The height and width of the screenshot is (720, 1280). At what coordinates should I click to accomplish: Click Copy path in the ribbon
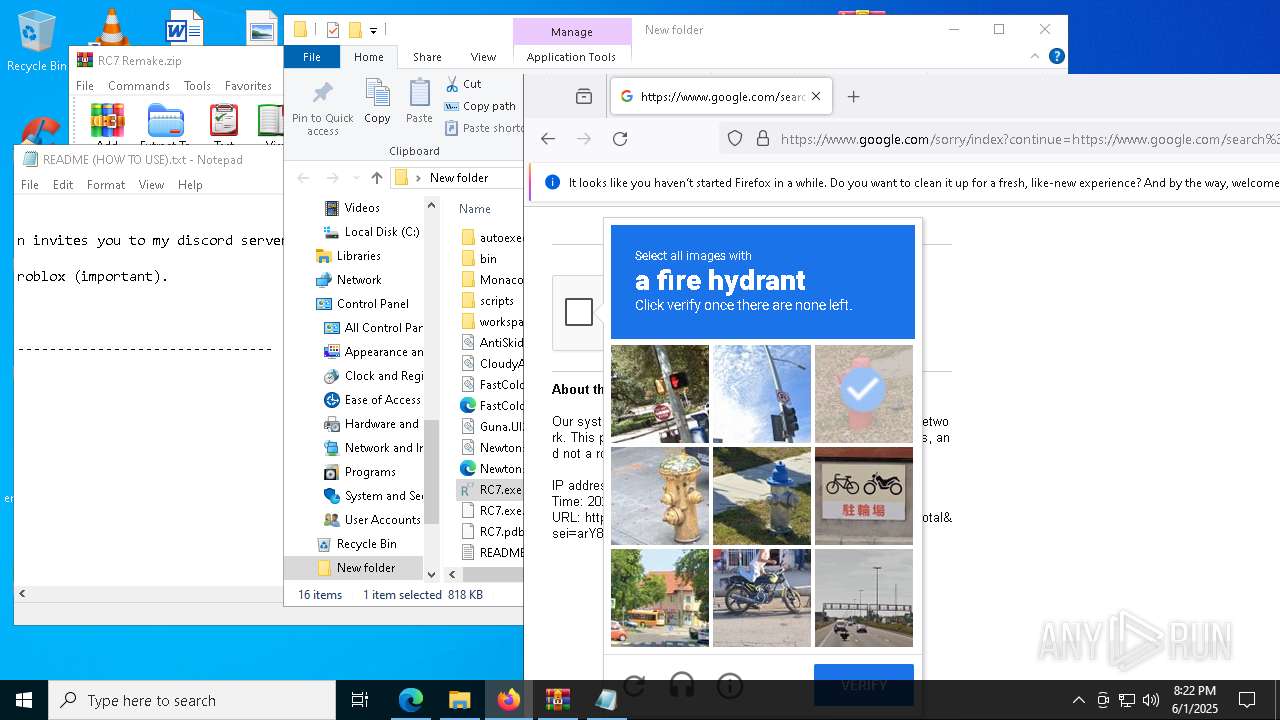pos(480,106)
